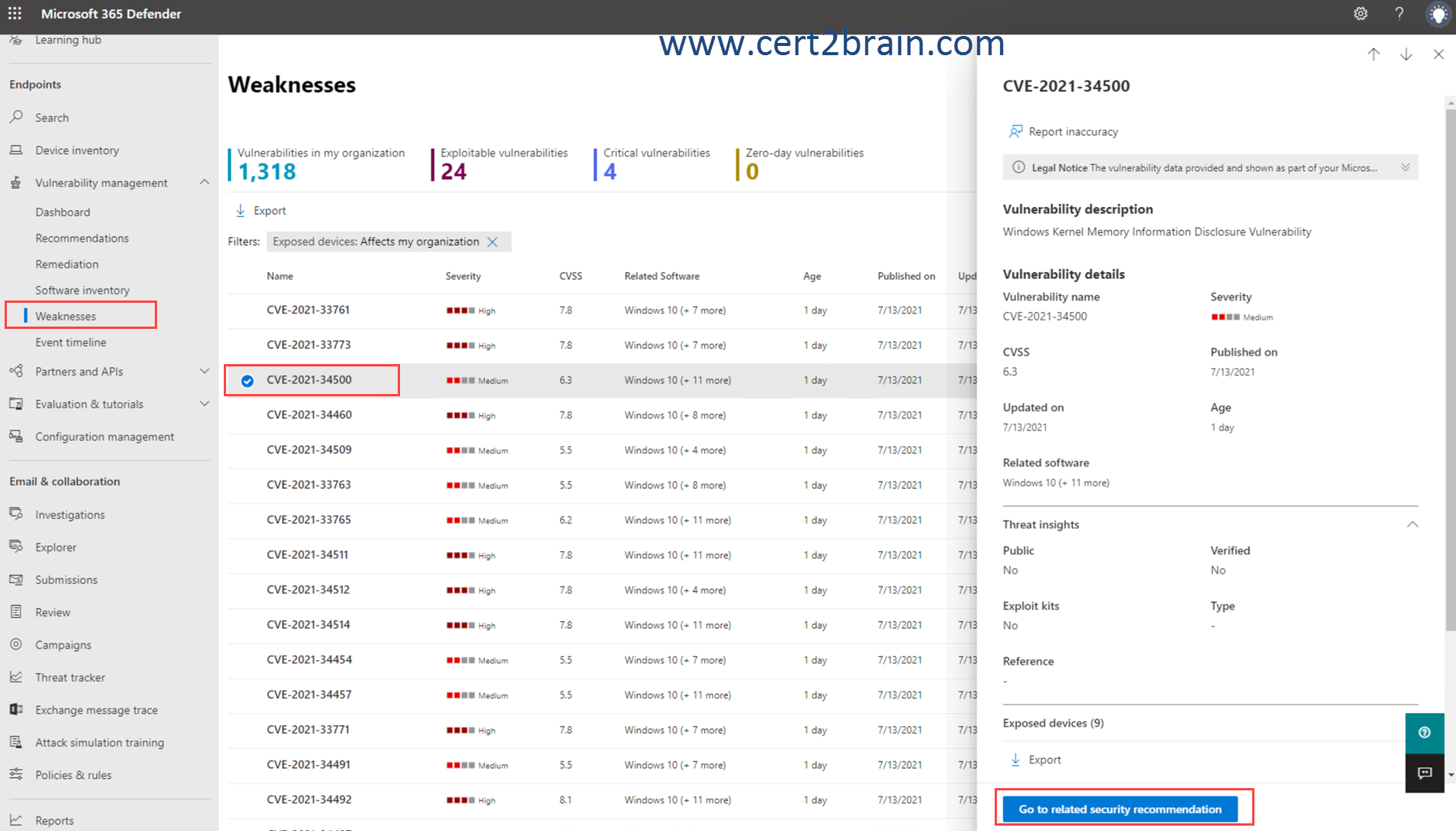Click the details panel vertical scrollbar
Image resolution: width=1456 pixels, height=831 pixels.
(x=1450, y=371)
